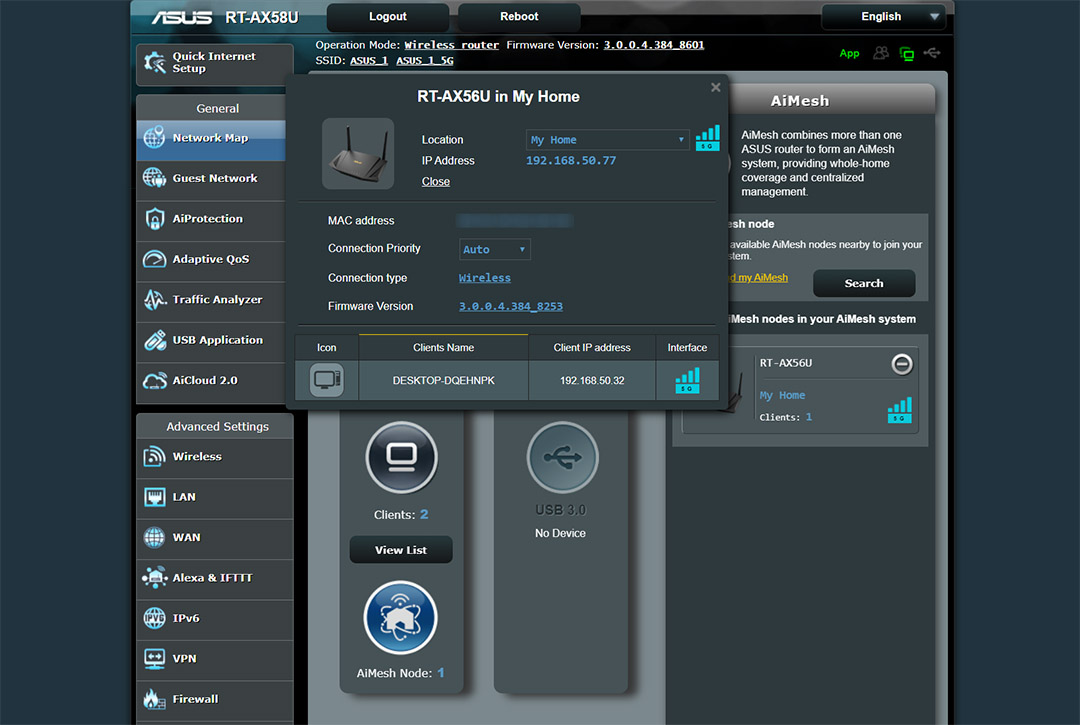The width and height of the screenshot is (1080, 725).
Task: Click the Wireless router operation mode link
Action: pyautogui.click(x=451, y=45)
